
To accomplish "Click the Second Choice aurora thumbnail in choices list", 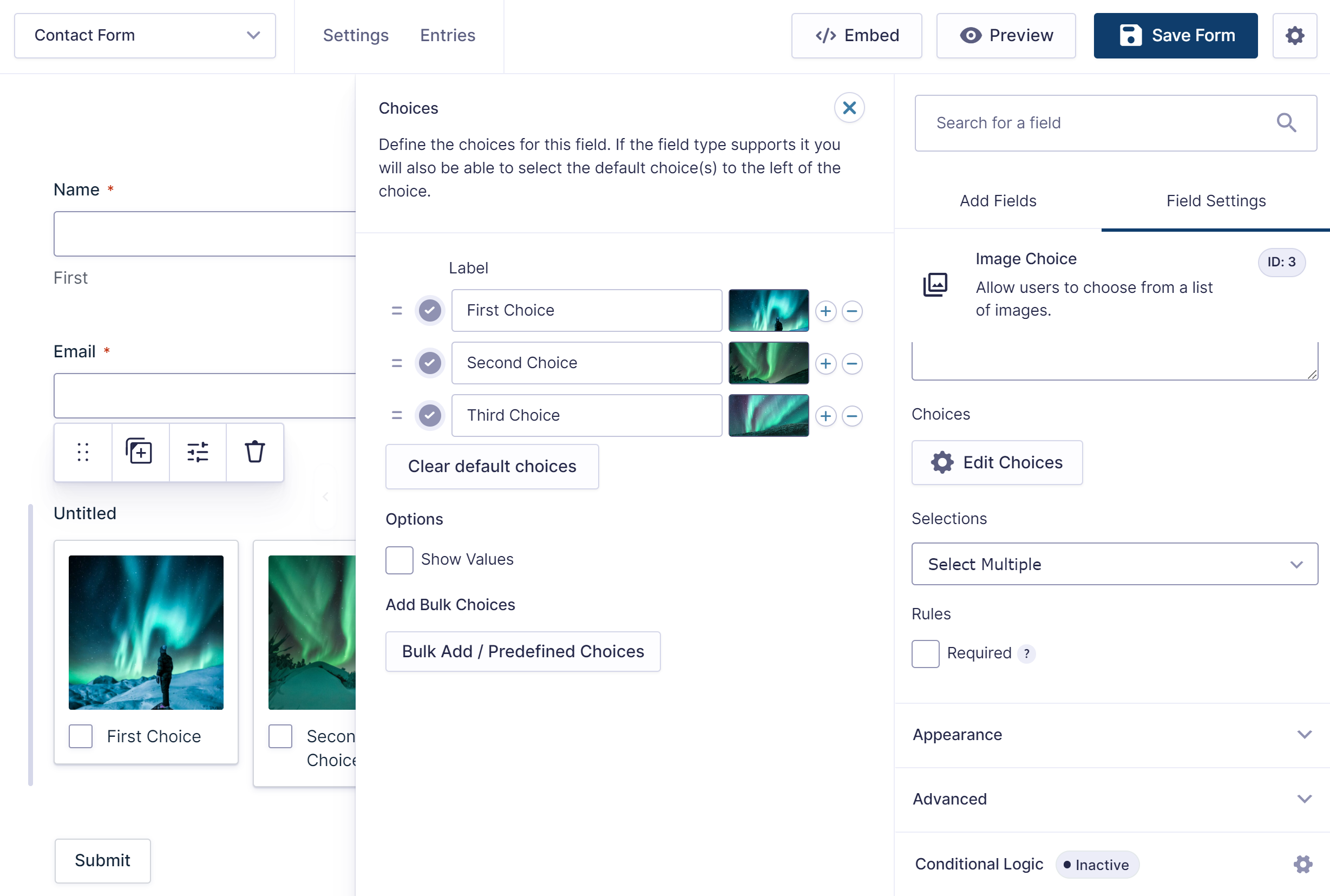I will coord(769,363).
